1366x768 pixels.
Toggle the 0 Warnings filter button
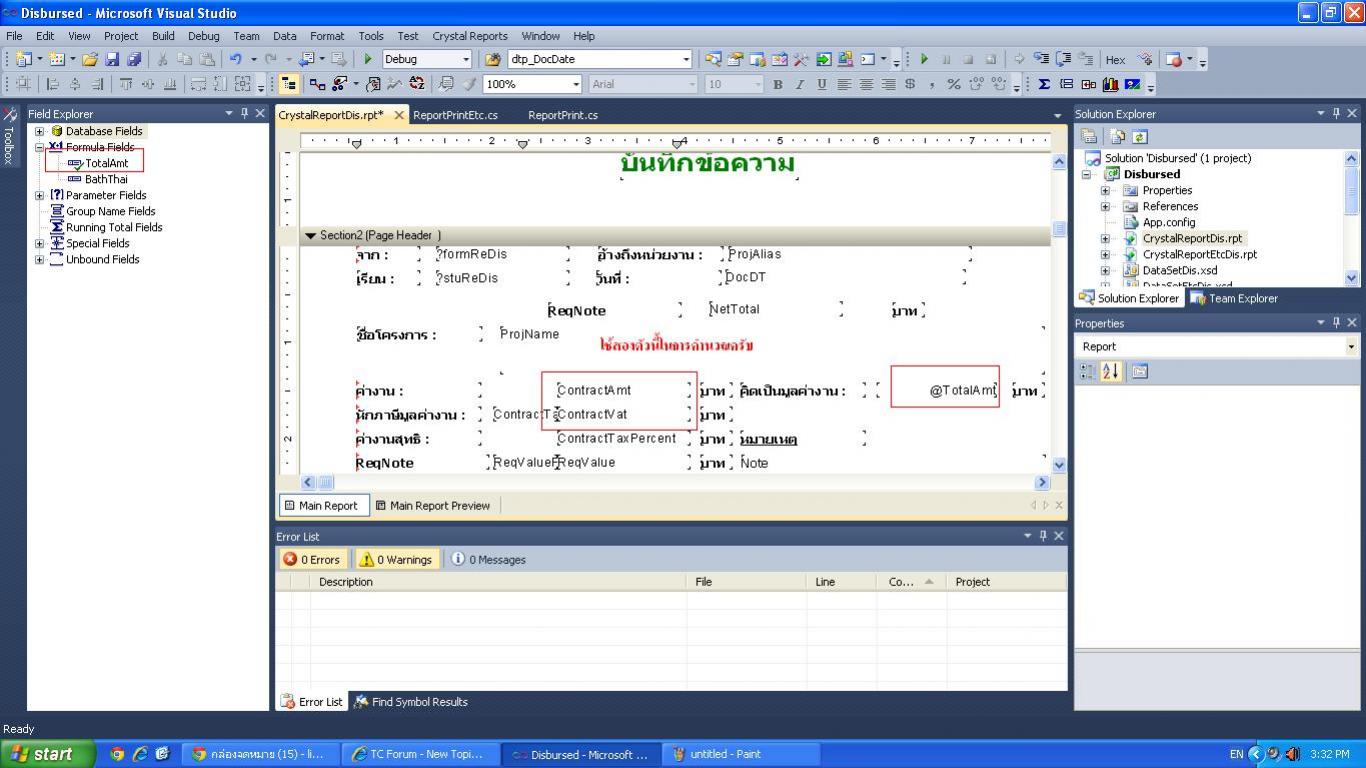click(x=396, y=559)
